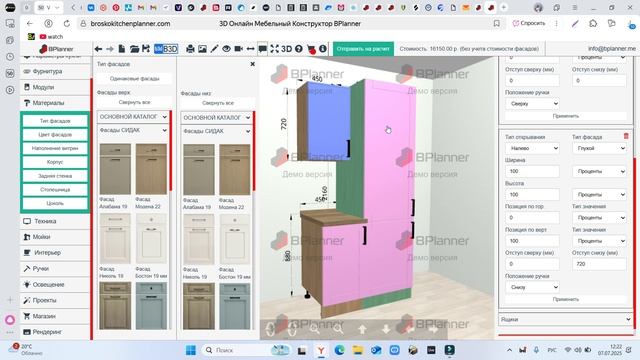This screenshot has height=360, width=640.
Task: Open Положение ручки dropdown showing Снизу
Action: tap(532, 287)
